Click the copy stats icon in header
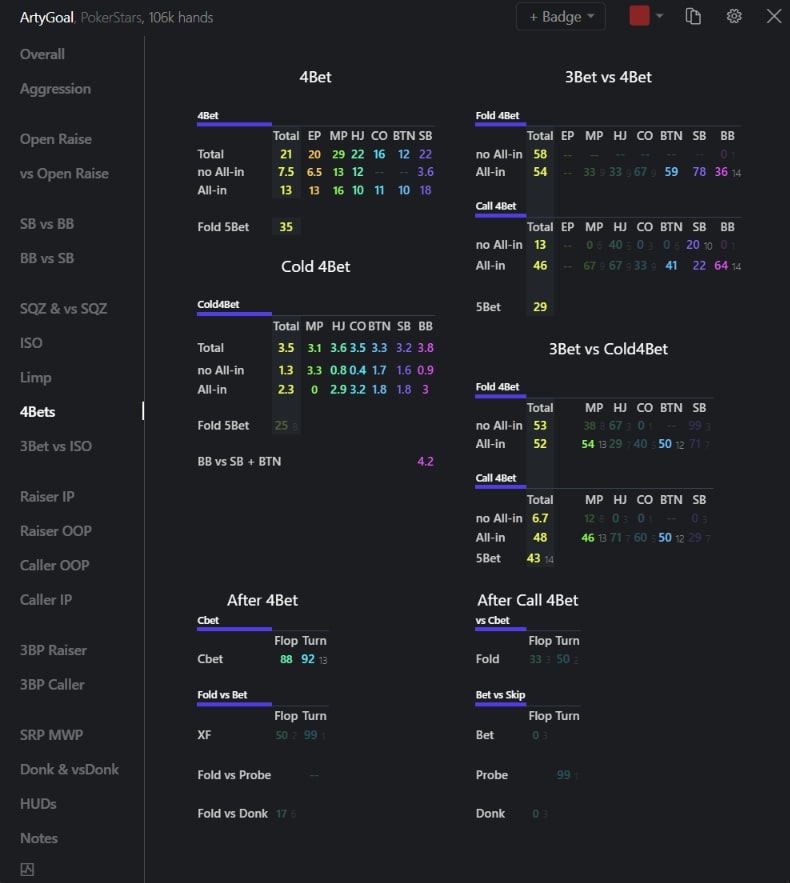Screen dimensions: 790x883 693,16
